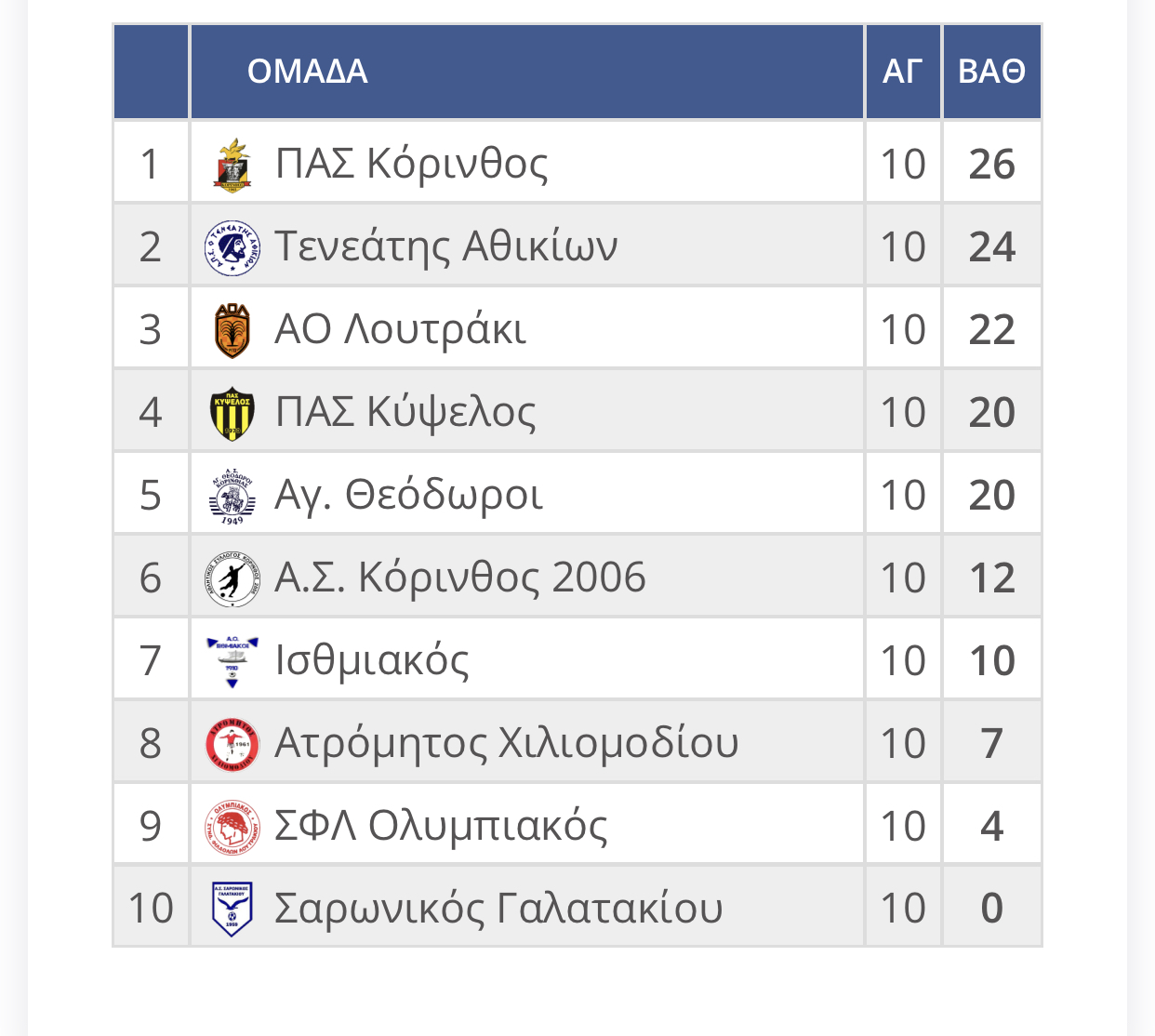The height and width of the screenshot is (1036, 1155).
Task: Click the ΑΟ Λουτράκι orange shield logo
Action: (x=232, y=330)
